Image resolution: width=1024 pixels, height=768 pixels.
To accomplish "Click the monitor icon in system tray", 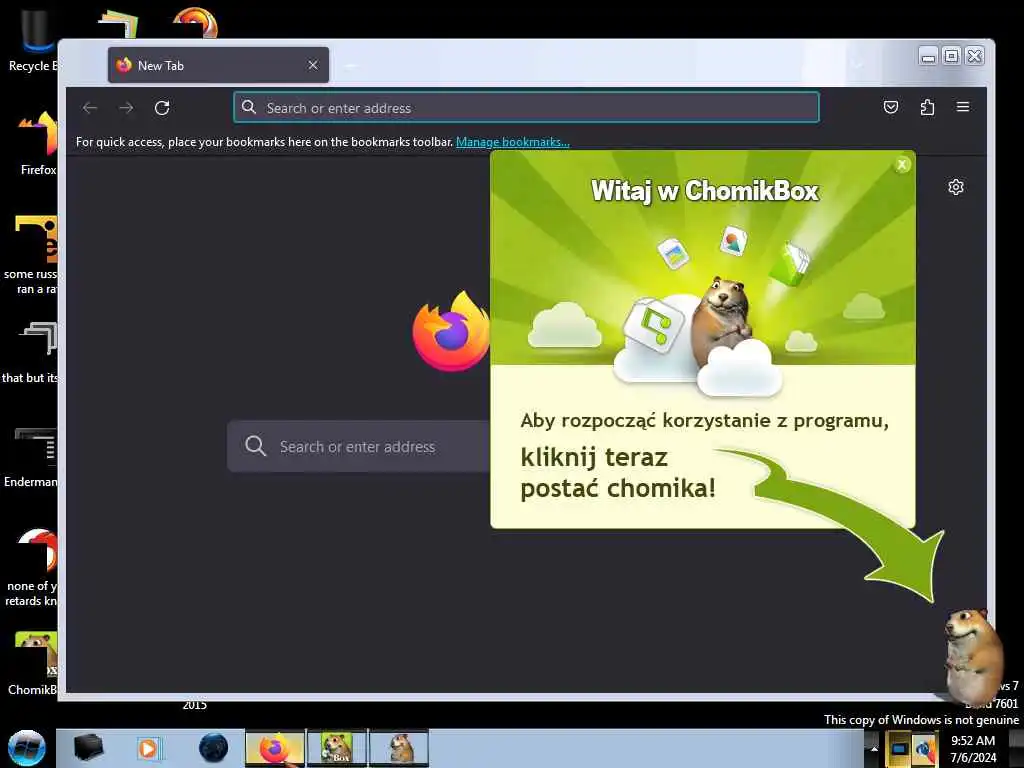I will pos(900,749).
